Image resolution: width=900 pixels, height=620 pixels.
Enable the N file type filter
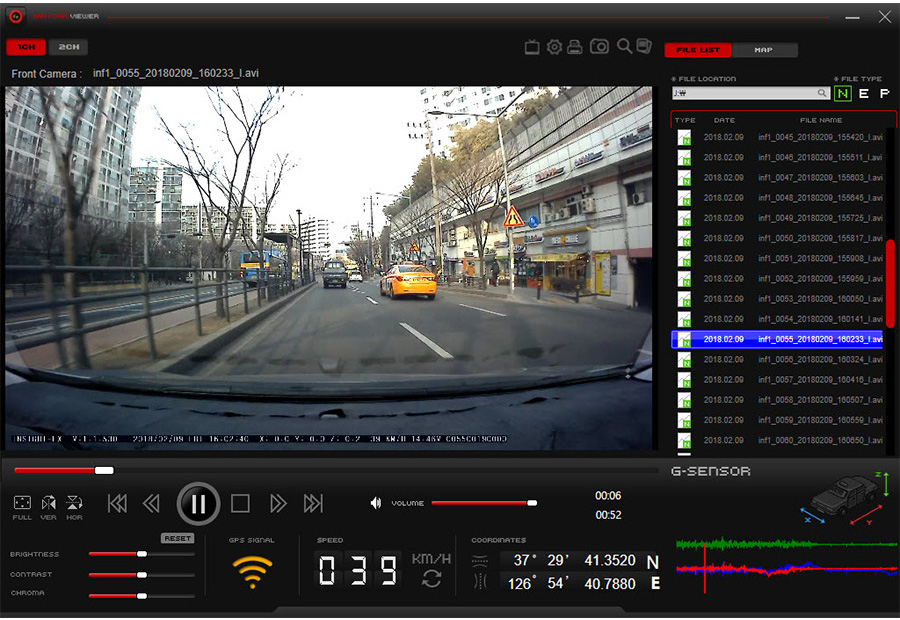click(x=842, y=93)
